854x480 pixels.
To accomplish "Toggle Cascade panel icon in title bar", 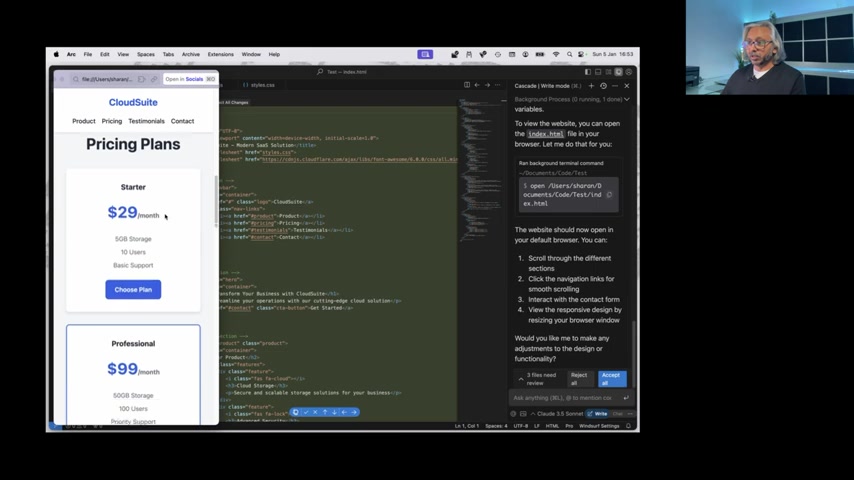I will click(619, 72).
